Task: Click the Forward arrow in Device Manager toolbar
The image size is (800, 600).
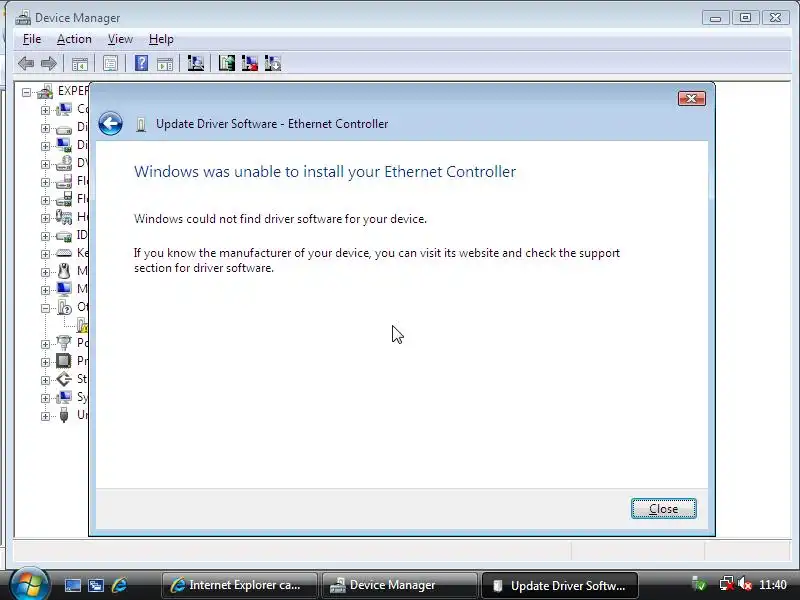Action: click(48, 64)
